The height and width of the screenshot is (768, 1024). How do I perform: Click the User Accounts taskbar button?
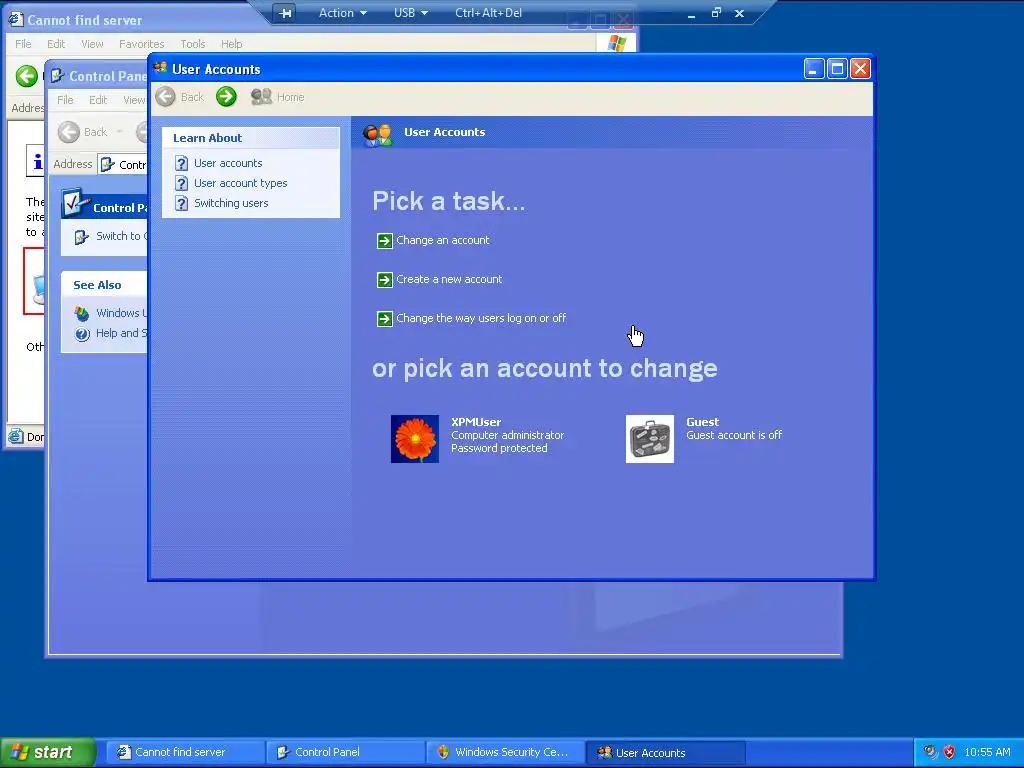(x=665, y=752)
